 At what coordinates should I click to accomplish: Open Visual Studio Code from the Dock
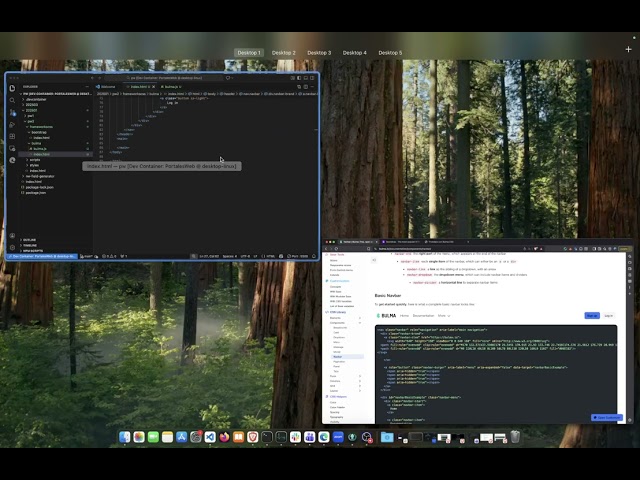click(x=210, y=437)
